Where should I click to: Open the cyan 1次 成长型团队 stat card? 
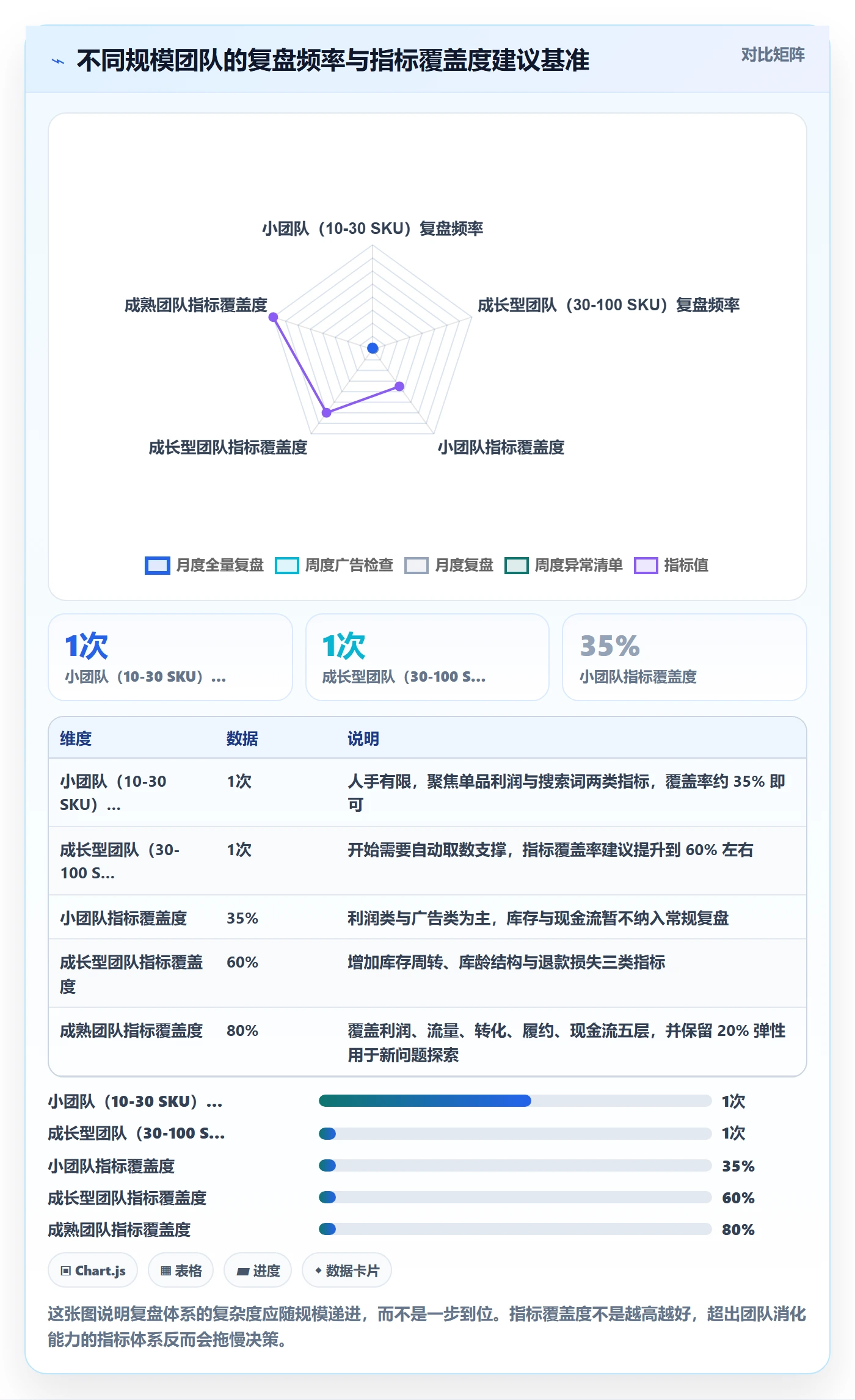click(428, 657)
